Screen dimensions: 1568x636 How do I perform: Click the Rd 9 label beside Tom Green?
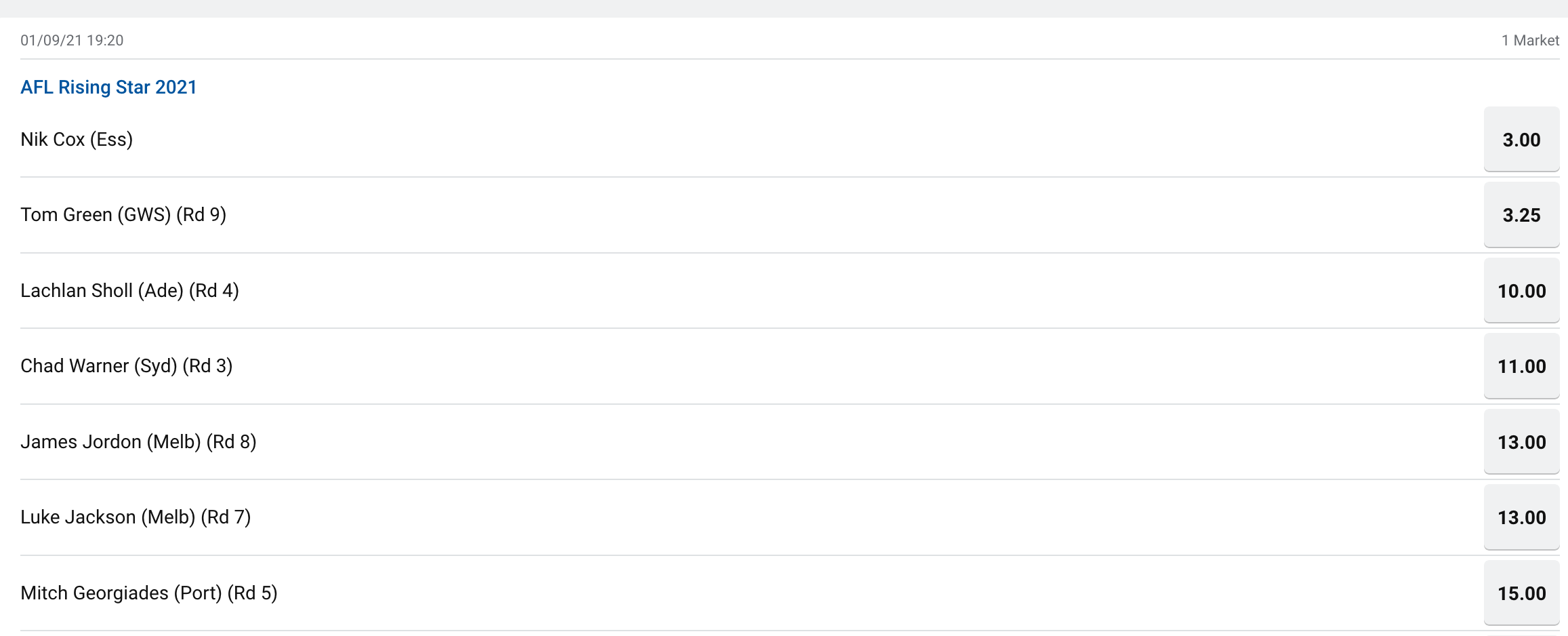point(201,215)
